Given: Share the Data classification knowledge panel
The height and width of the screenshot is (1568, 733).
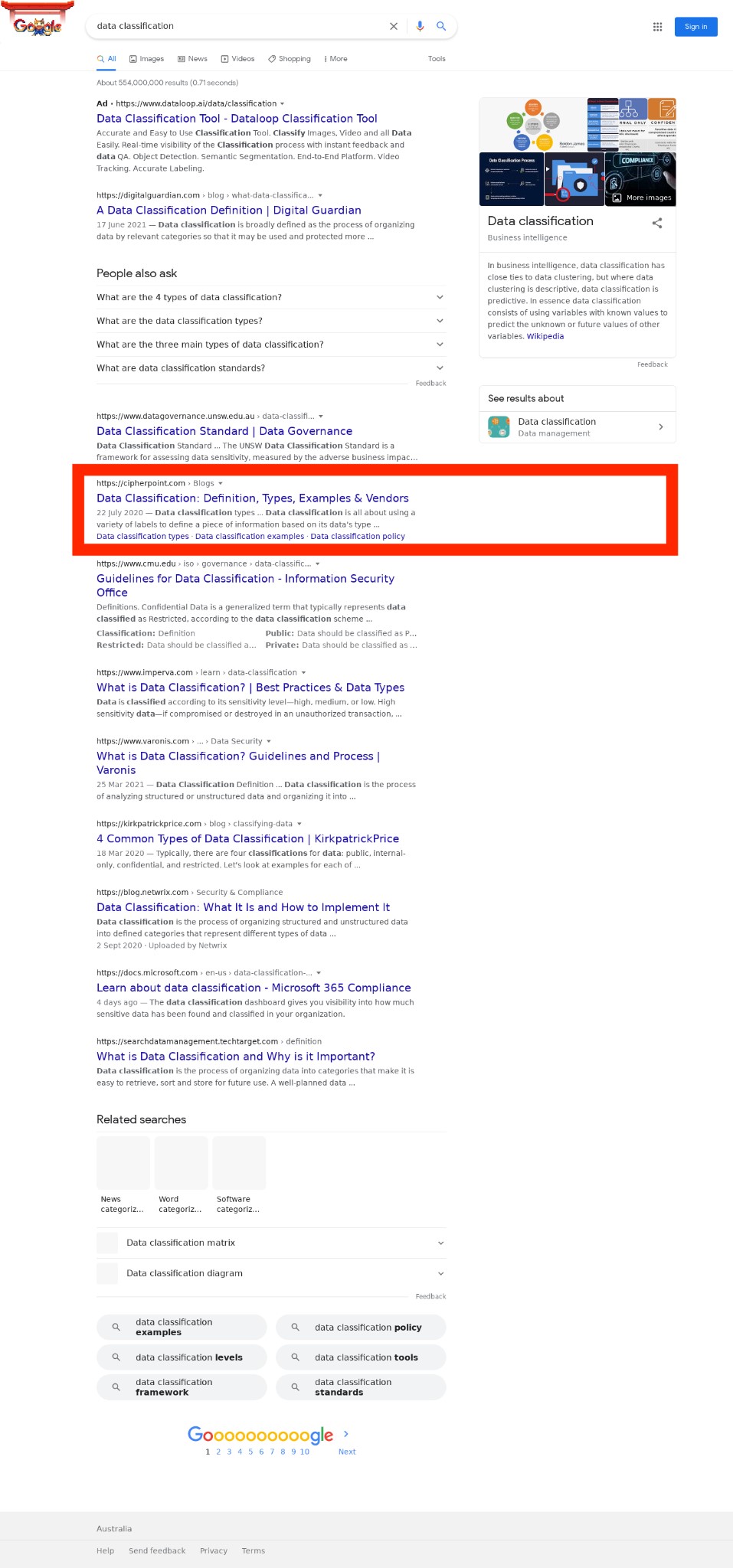Looking at the screenshot, I should click(657, 223).
